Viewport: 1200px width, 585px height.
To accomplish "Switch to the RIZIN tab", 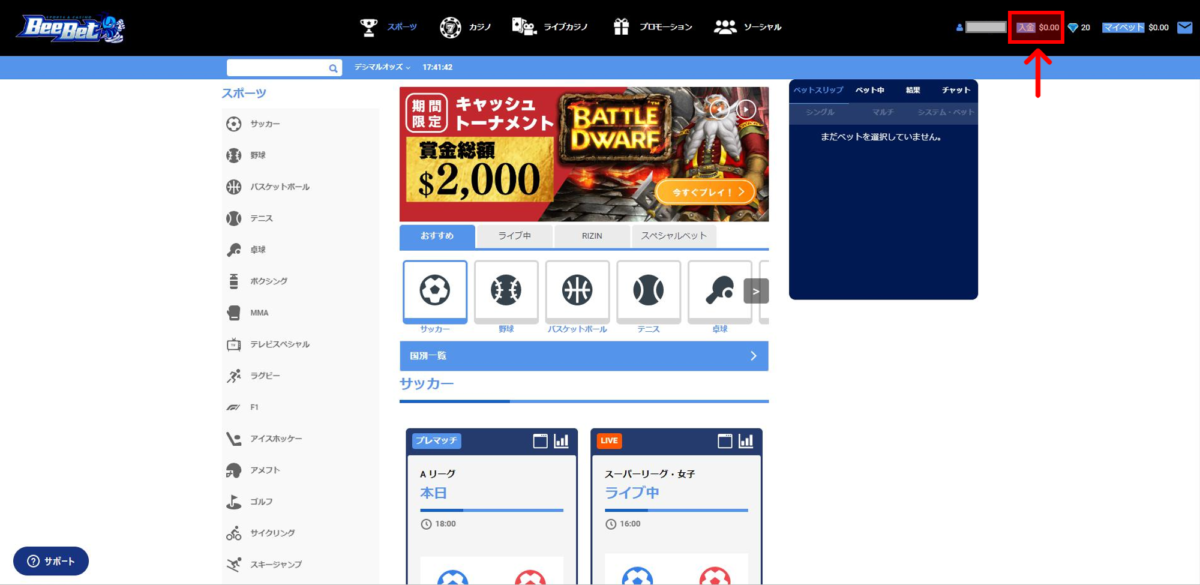I will pyautogui.click(x=592, y=236).
